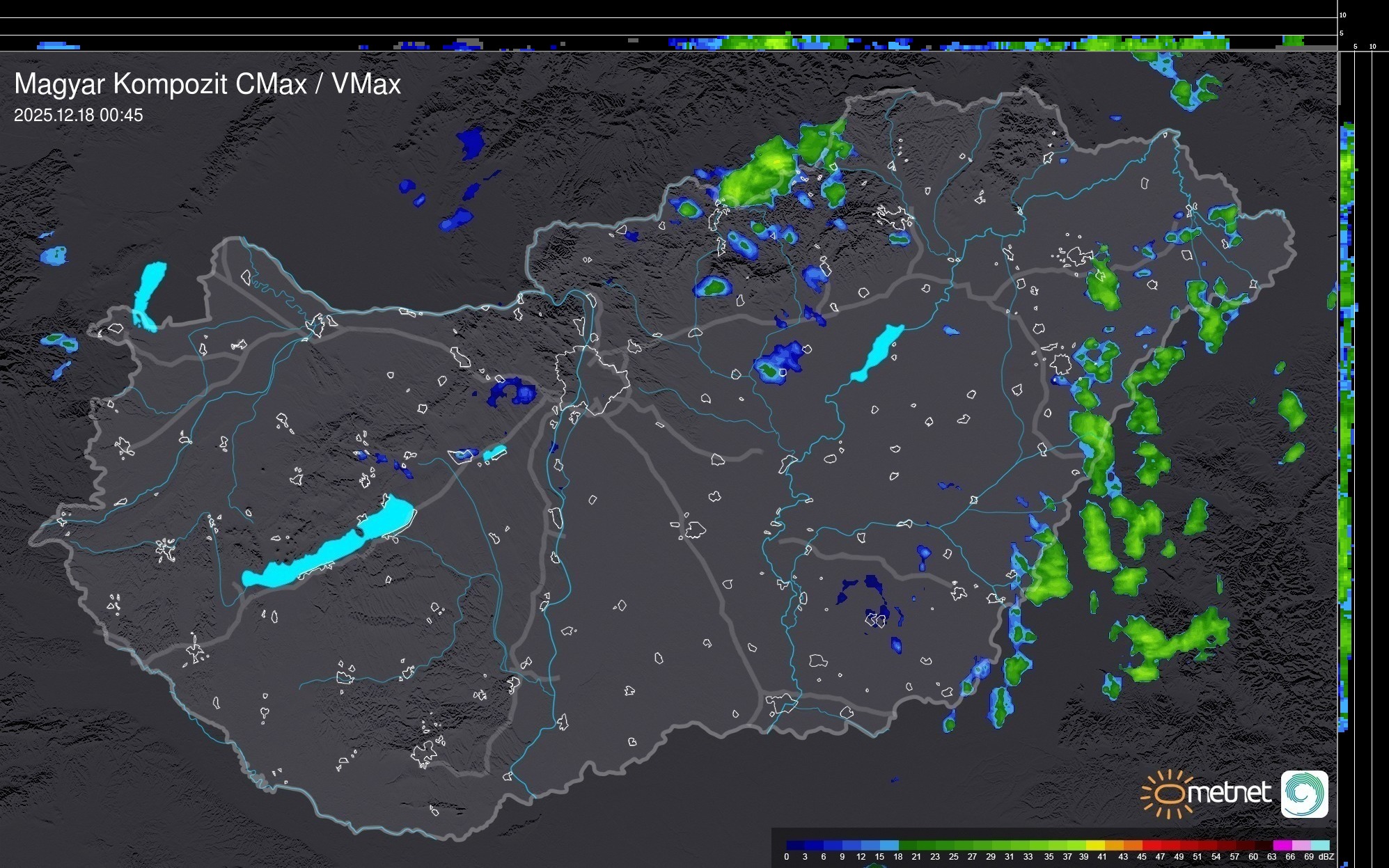
Task: Click the dark blue 0 dBZ legend swatch
Action: click(795, 845)
